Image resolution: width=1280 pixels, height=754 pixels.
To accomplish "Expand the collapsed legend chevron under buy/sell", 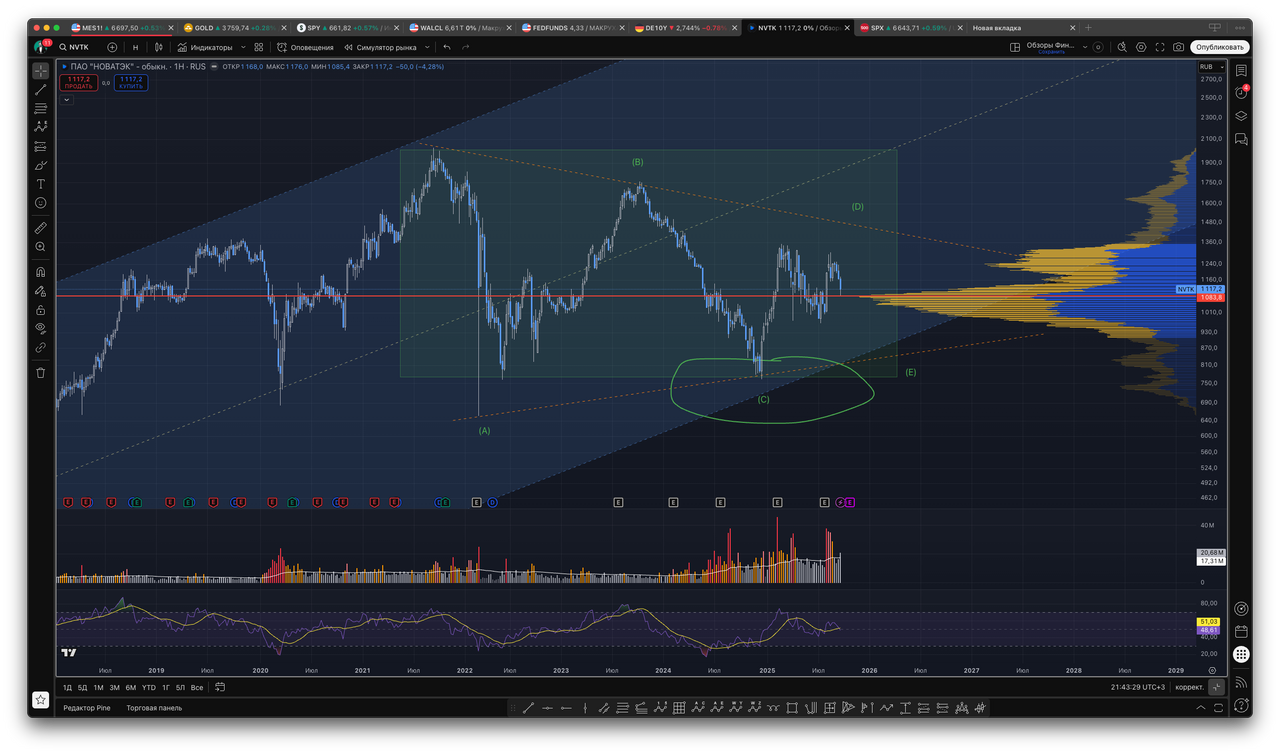I will click(67, 99).
